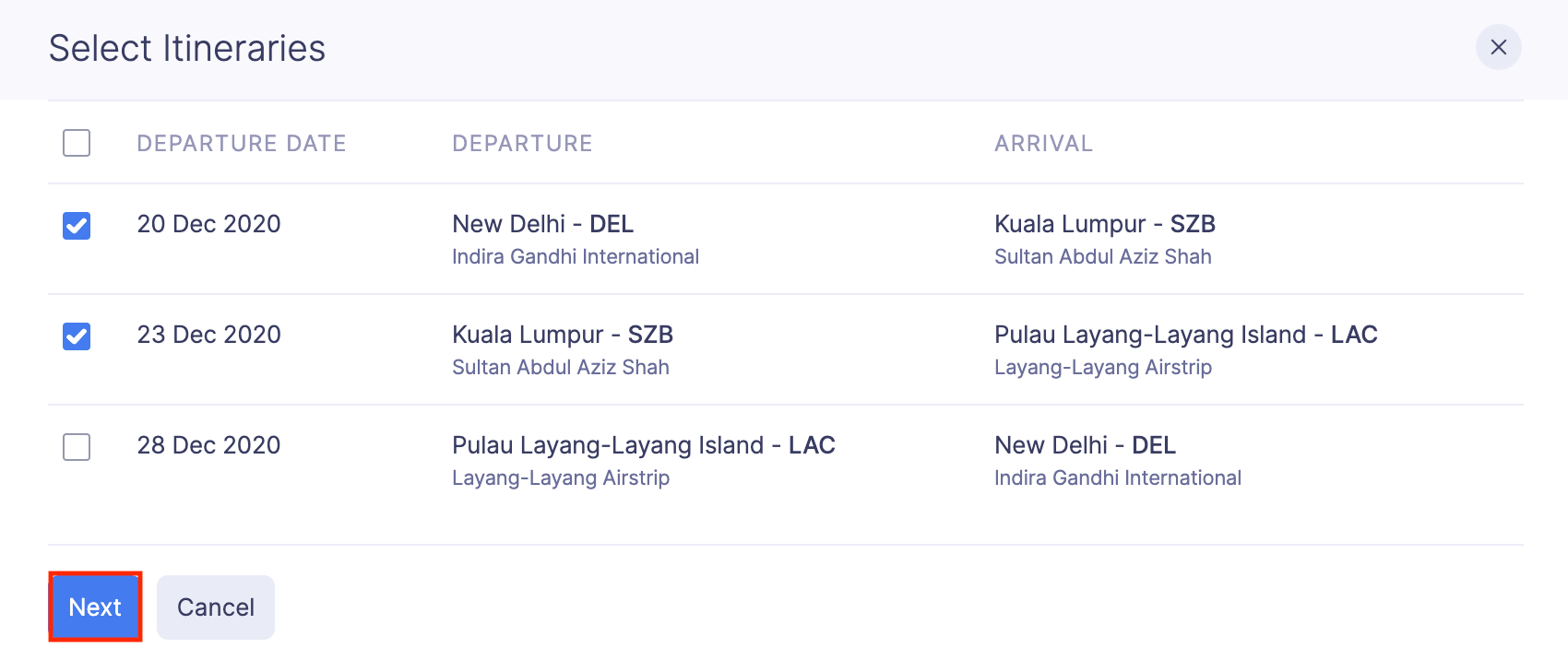
Task: Select the Kuala Lumpur - SZB departure
Action: pos(562,335)
